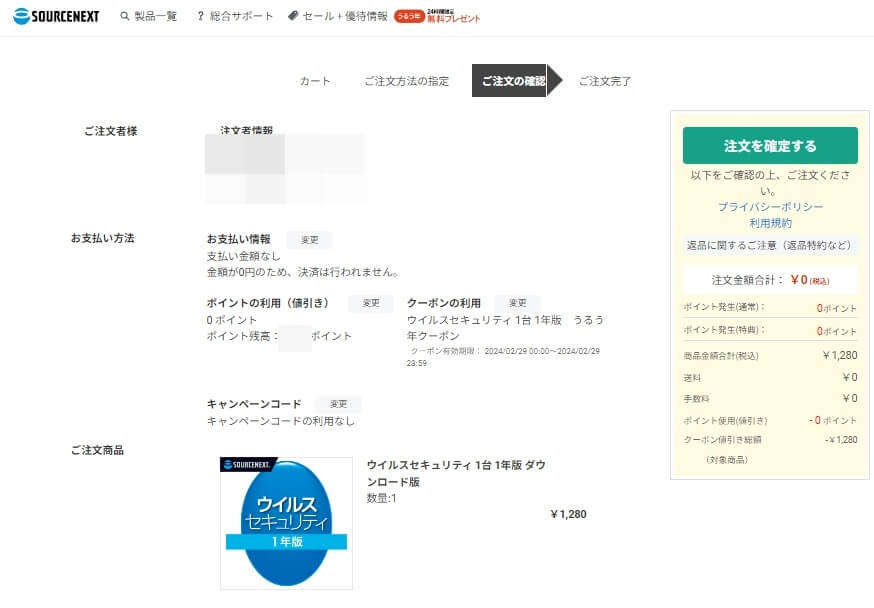Click the red うるう年 badge
The height and width of the screenshot is (608, 874).
coord(409,16)
